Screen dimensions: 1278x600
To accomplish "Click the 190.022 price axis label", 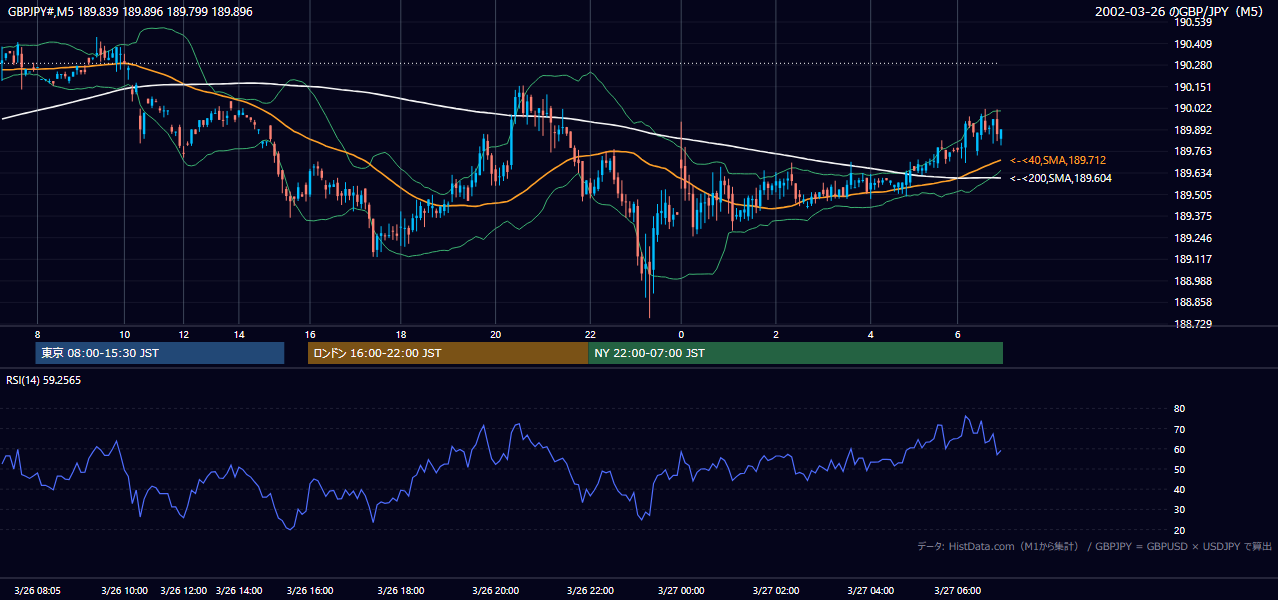I will point(1194,108).
